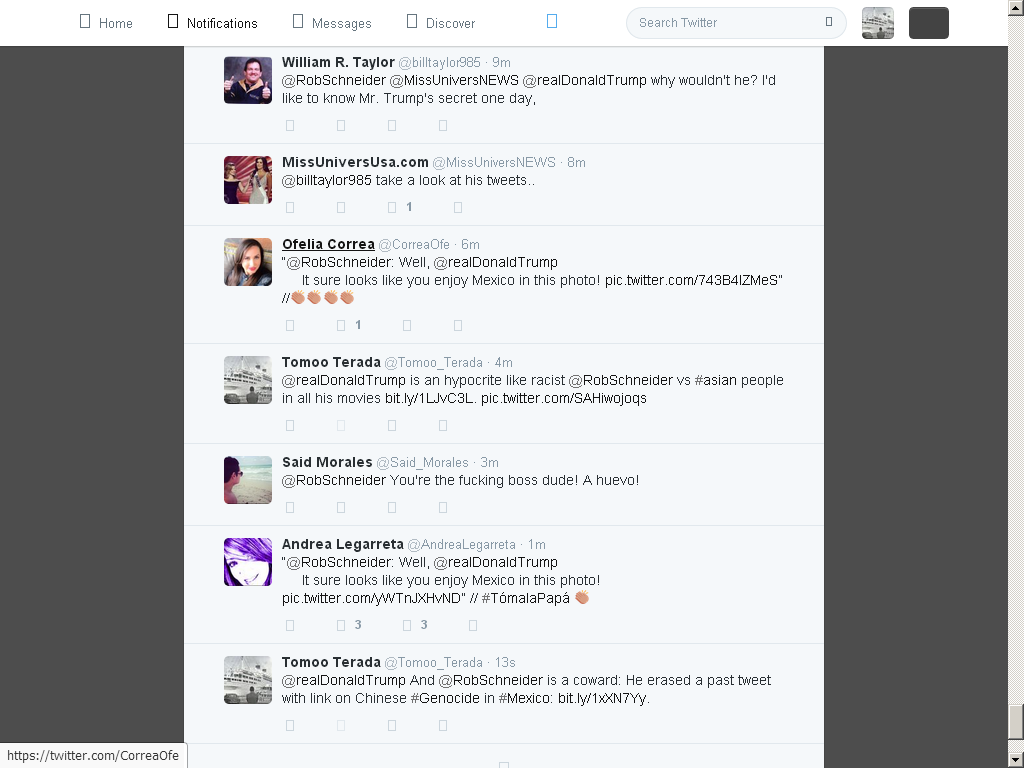Open more options on Said Morales's tweet
The image size is (1024, 768).
(443, 507)
